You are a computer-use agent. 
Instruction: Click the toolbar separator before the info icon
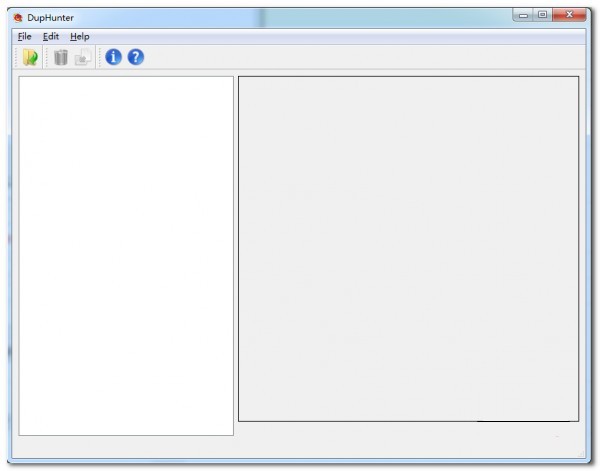tap(99, 58)
